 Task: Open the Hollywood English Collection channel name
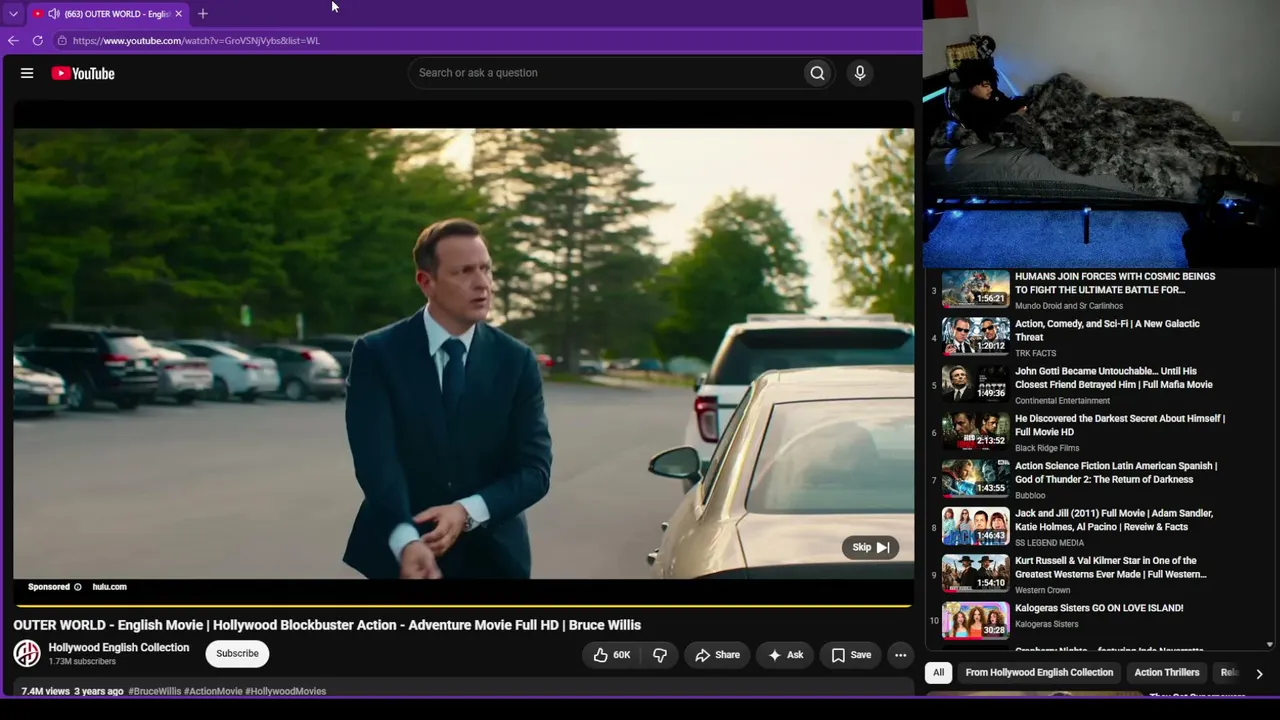pos(119,648)
